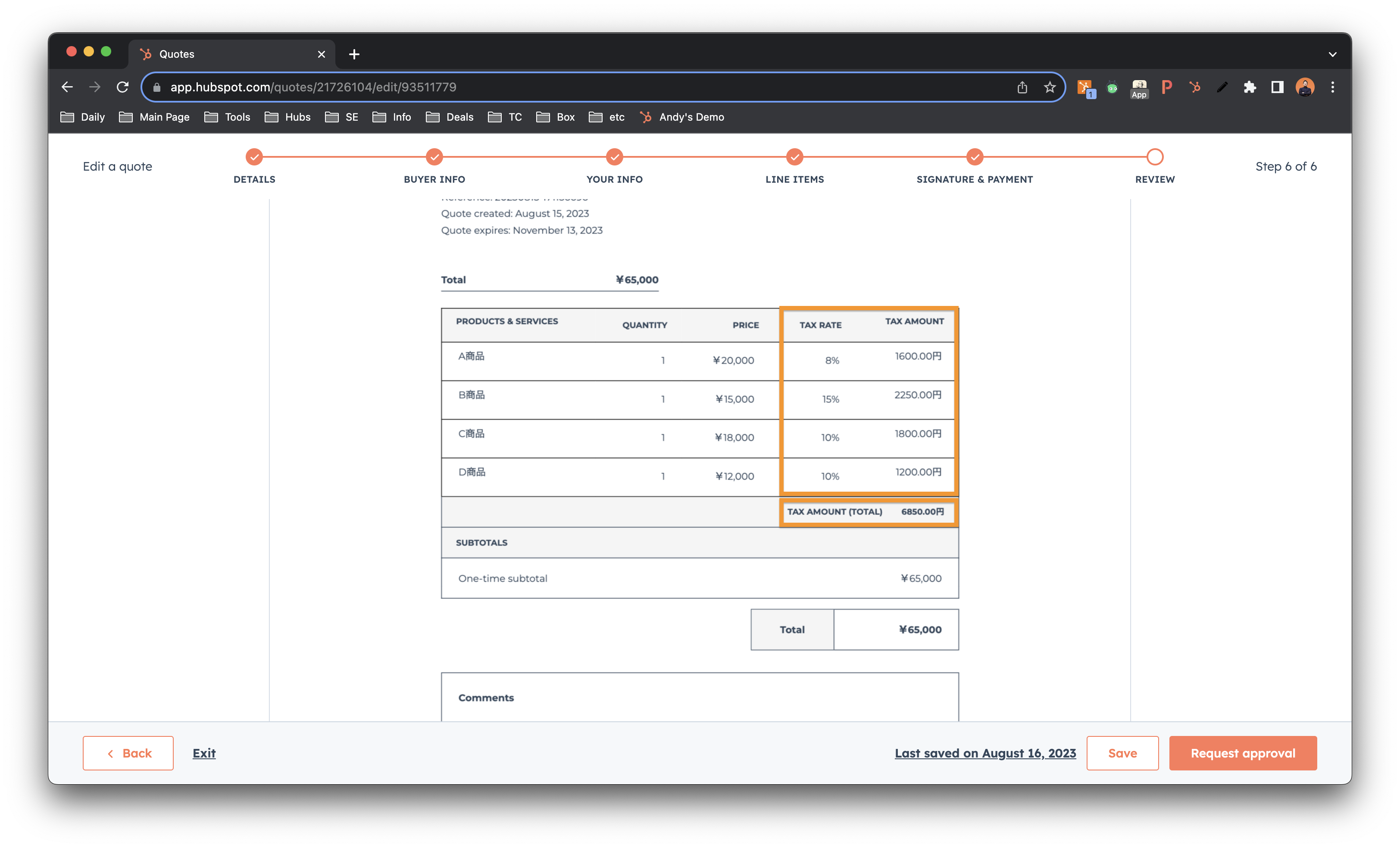Click the HubSpot sprocket extension icon
This screenshot has width=1400, height=848.
(1195, 87)
